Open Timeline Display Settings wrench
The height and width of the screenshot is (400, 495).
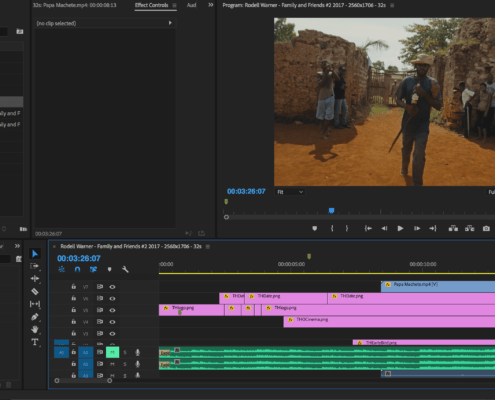125,269
